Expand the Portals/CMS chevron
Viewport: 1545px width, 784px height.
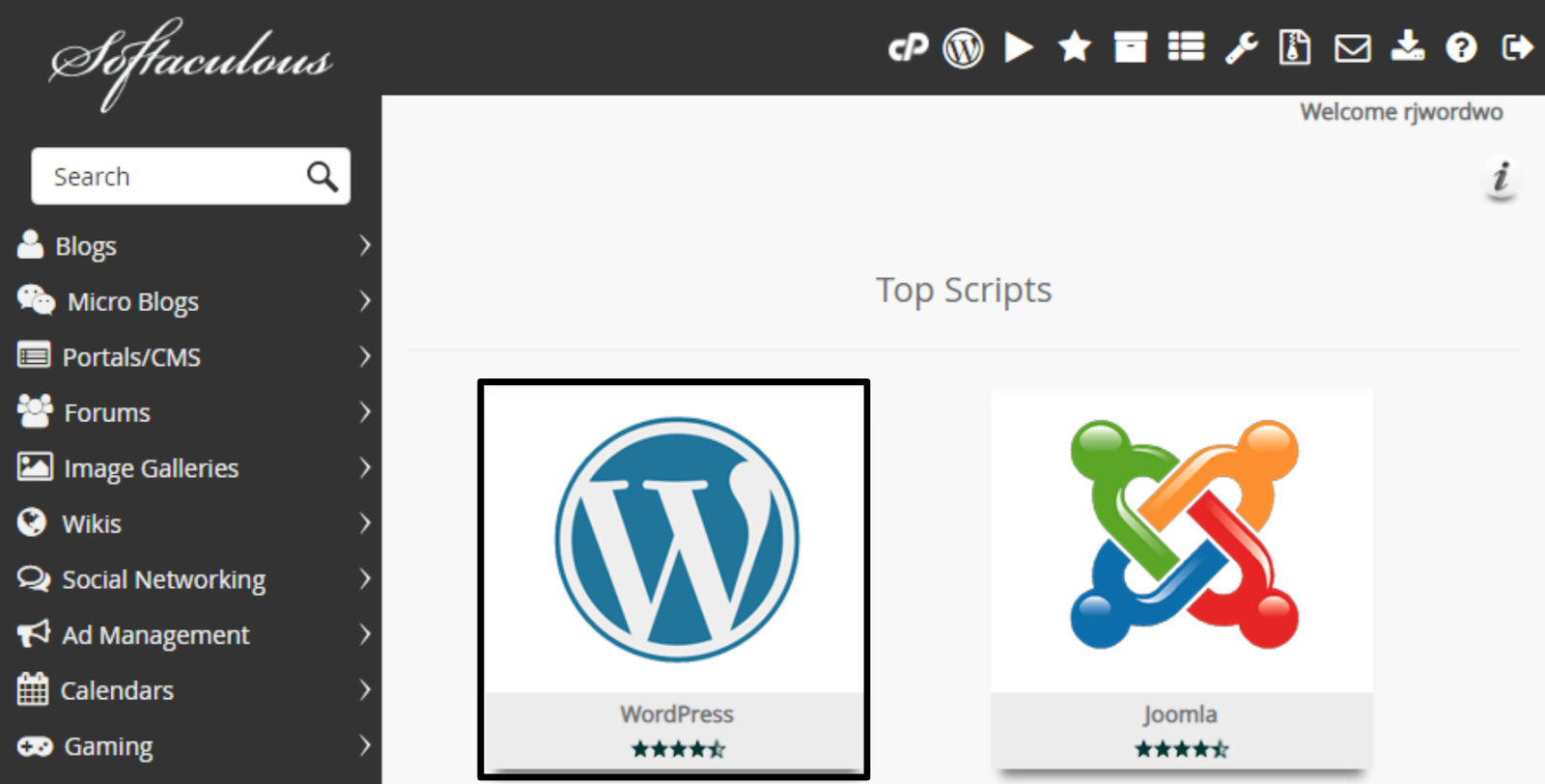(x=364, y=356)
